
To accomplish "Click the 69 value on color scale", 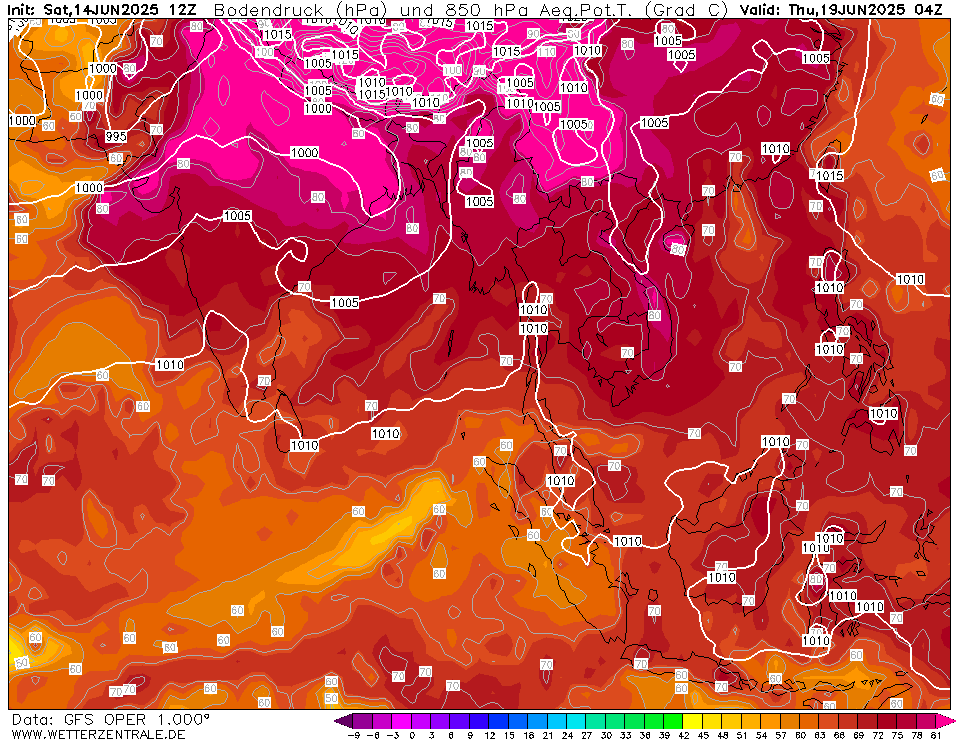I will pos(858,735).
